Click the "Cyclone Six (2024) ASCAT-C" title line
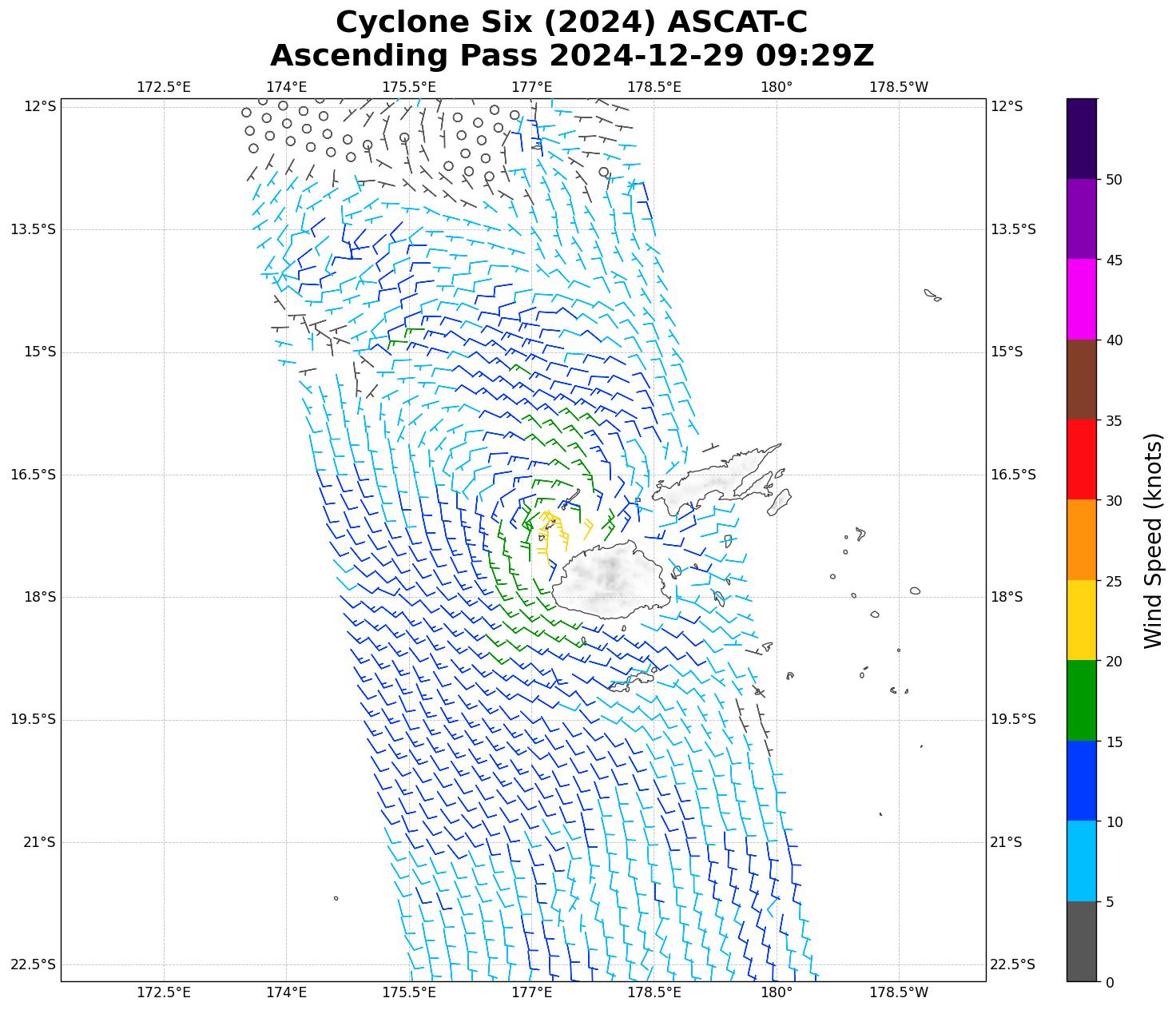 [571, 22]
